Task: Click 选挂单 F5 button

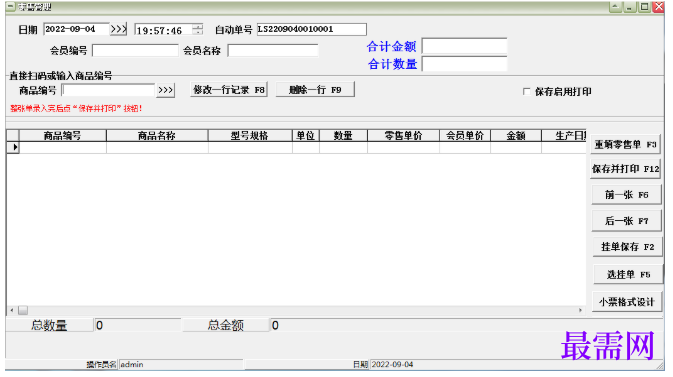Action: click(628, 274)
